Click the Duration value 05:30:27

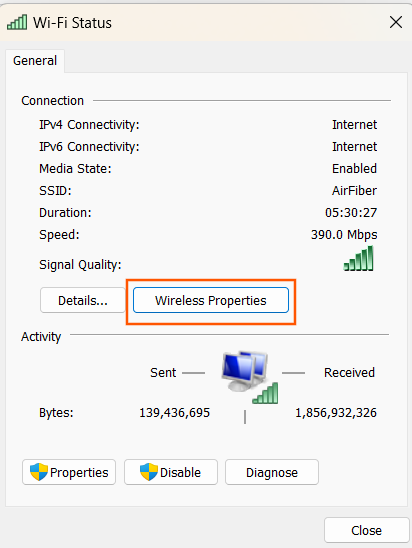click(x=351, y=212)
